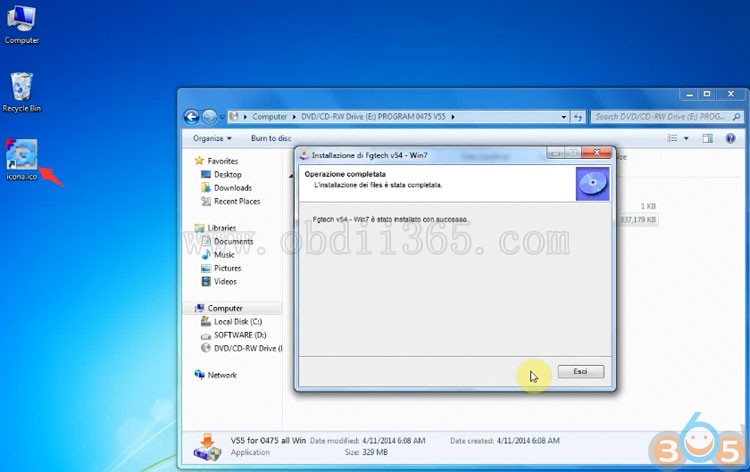Select Favorites in navigation pane
The image size is (750, 472).
click(222, 161)
